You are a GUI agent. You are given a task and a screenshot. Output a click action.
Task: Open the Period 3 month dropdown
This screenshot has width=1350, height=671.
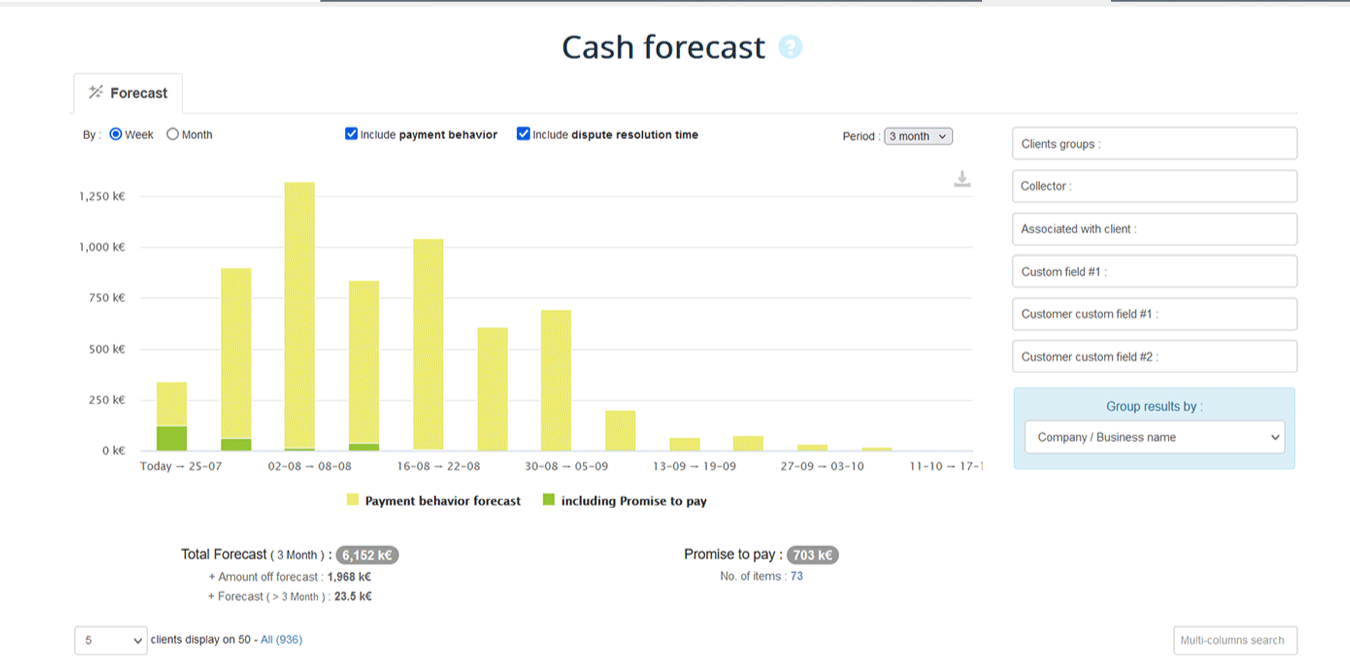918,136
